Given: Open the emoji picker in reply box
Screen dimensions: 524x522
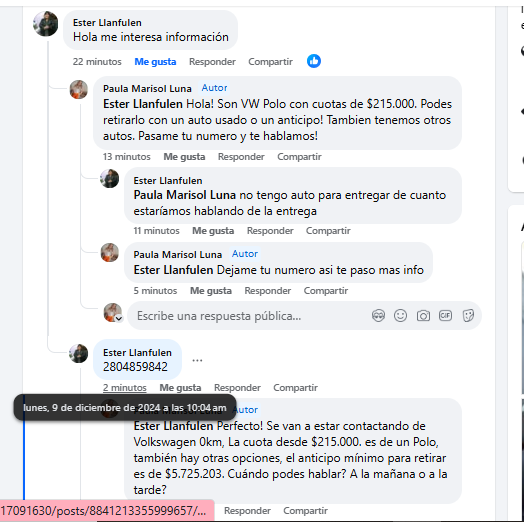Looking at the screenshot, I should [x=400, y=315].
